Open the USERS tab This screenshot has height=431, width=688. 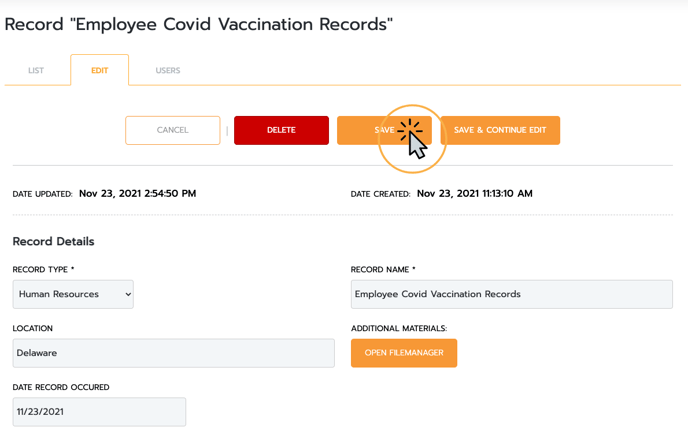(168, 70)
